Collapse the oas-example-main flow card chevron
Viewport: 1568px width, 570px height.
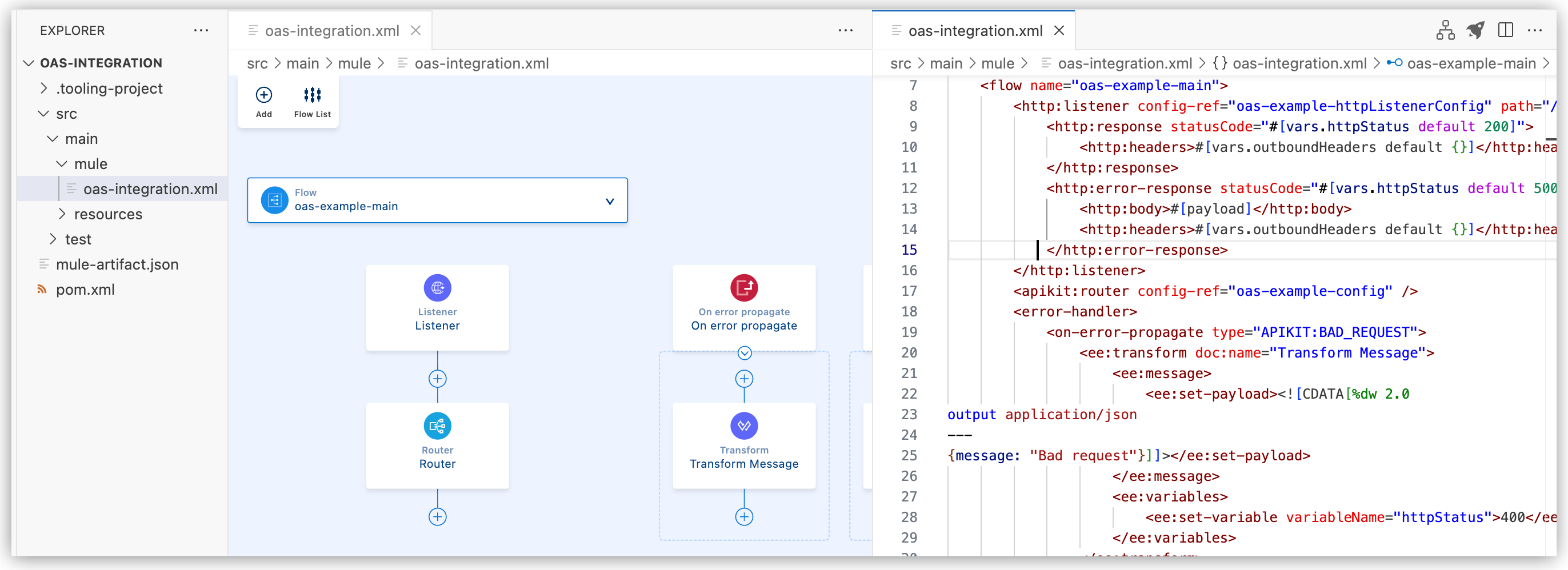click(609, 200)
